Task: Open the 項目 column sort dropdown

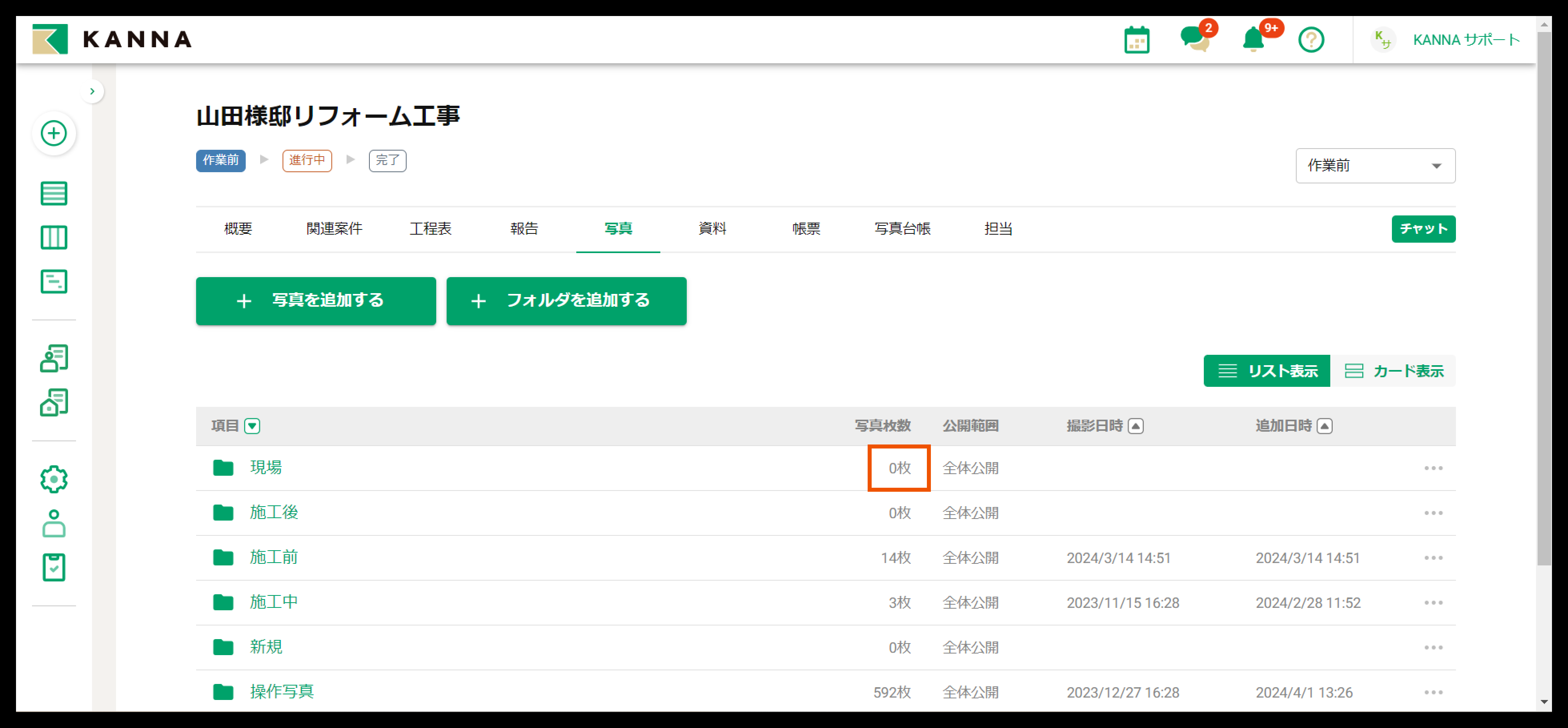Action: (x=252, y=426)
